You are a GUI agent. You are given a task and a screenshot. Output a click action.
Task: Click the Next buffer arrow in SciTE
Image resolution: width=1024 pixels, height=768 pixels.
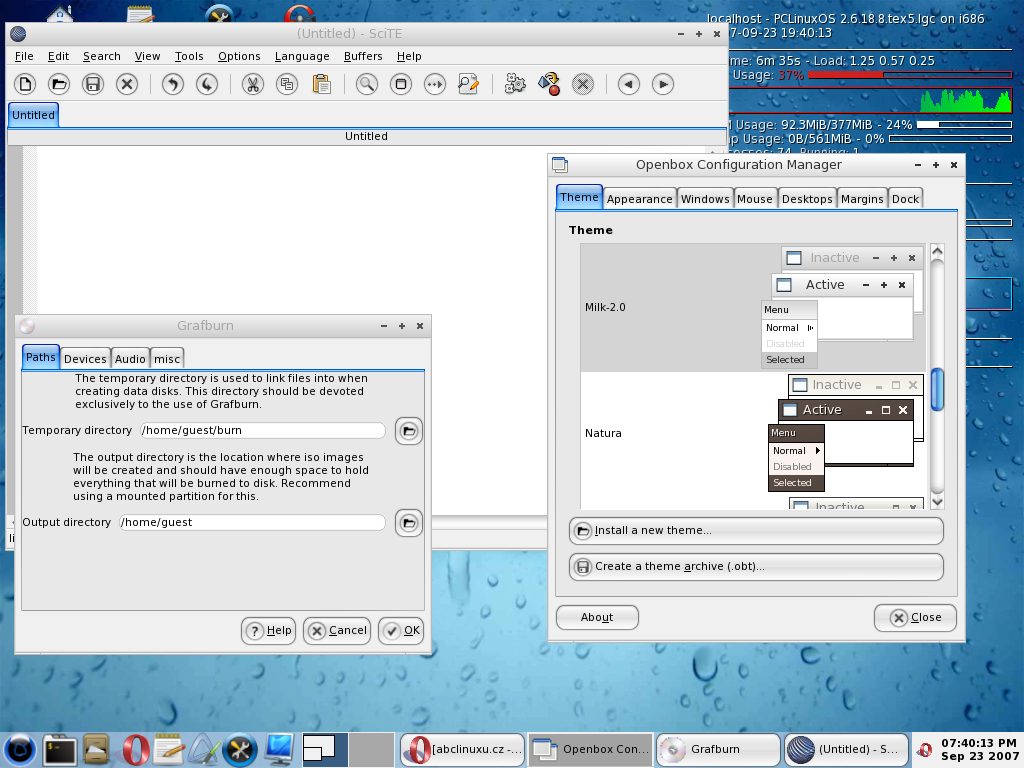663,84
